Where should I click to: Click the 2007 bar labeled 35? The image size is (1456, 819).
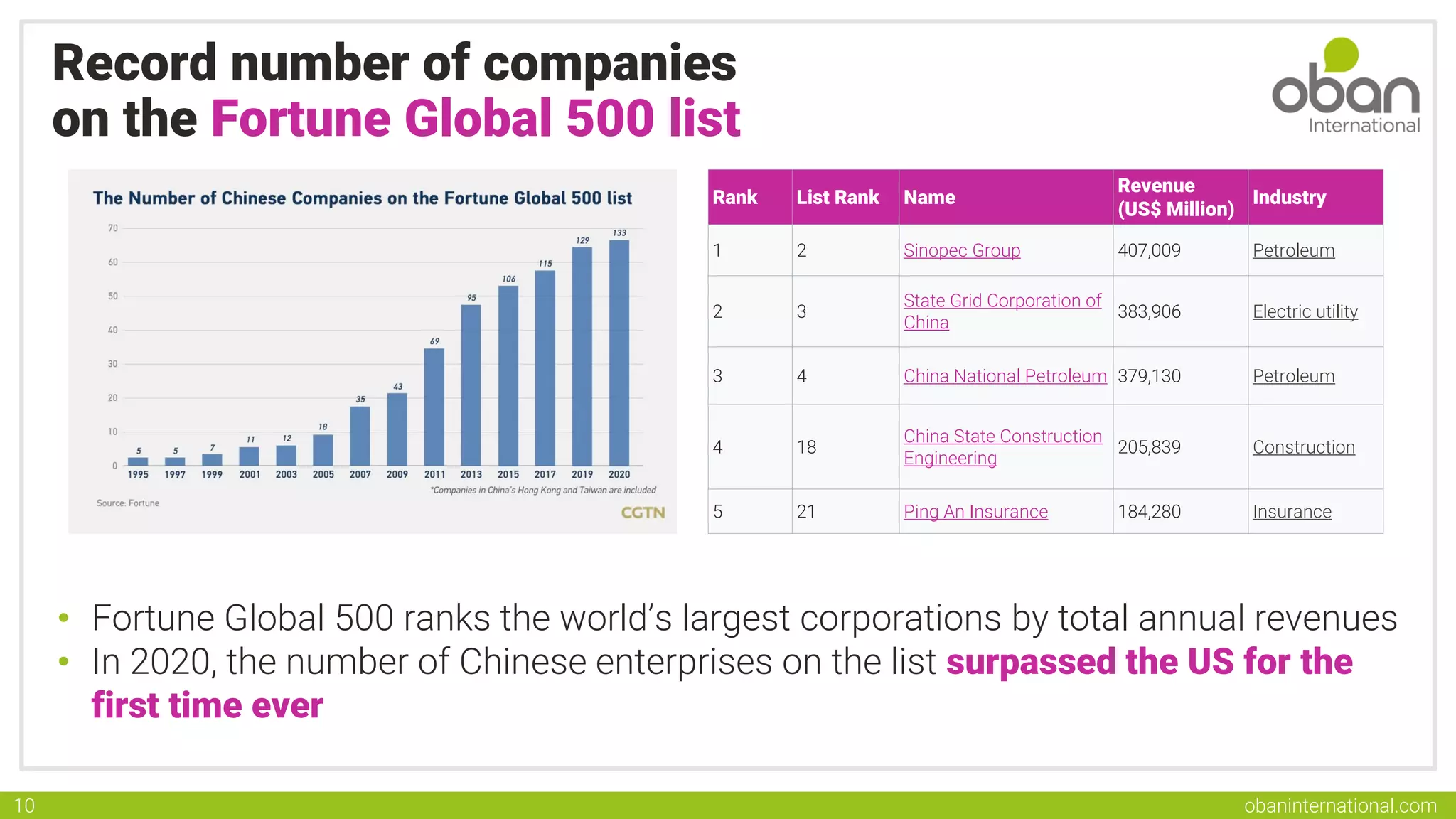coord(360,437)
